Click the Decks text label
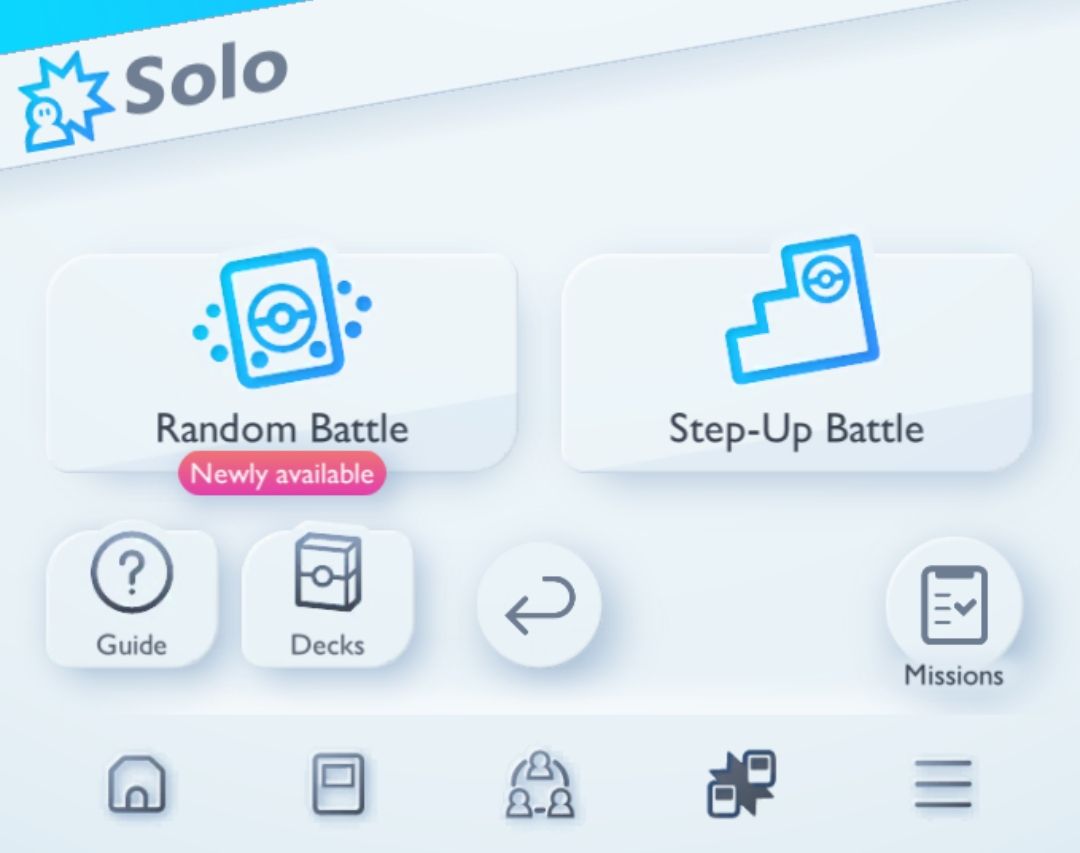 (x=327, y=646)
